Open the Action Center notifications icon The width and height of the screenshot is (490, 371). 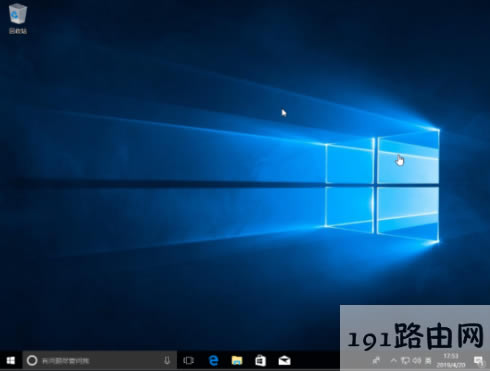pyautogui.click(x=479, y=360)
